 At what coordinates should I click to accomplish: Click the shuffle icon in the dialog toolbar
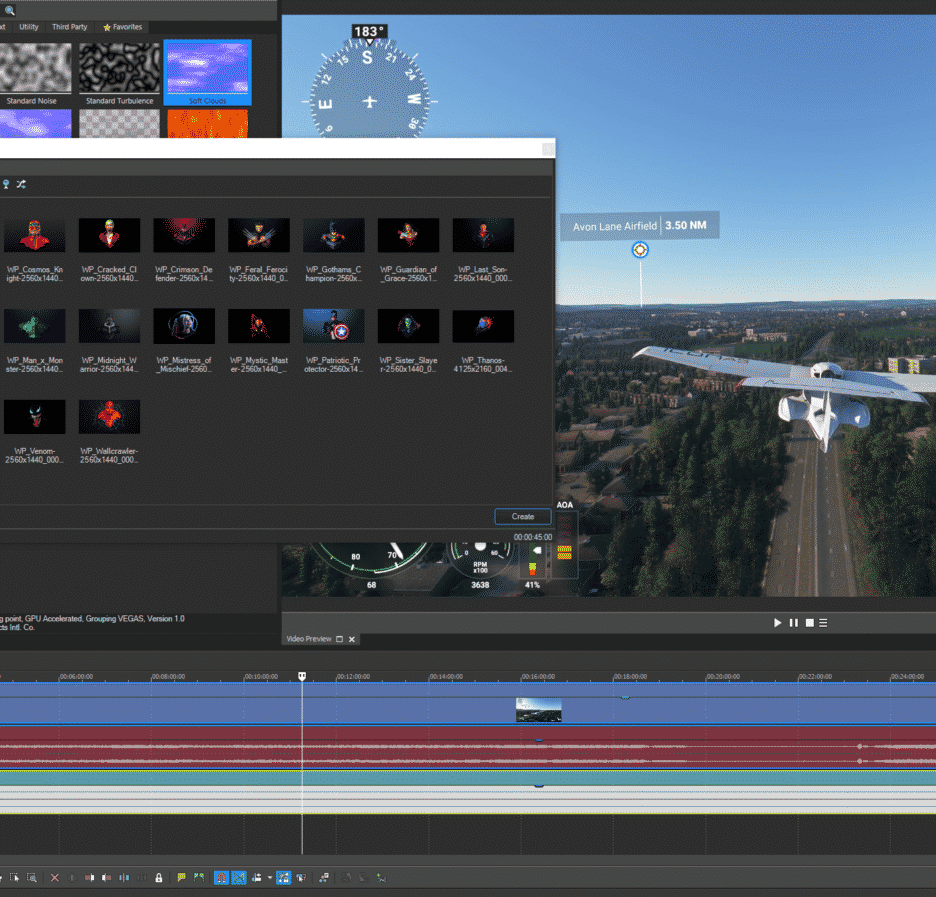pyautogui.click(x=21, y=184)
